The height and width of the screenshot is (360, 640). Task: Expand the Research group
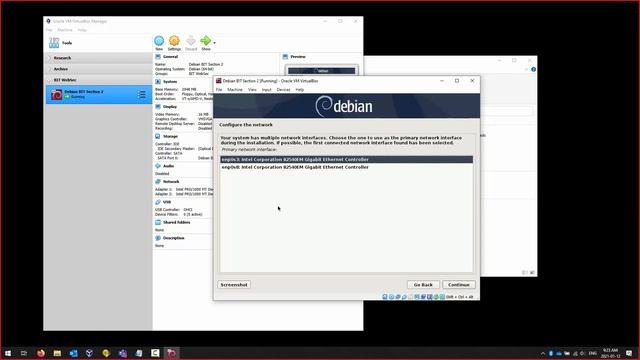click(x=50, y=58)
